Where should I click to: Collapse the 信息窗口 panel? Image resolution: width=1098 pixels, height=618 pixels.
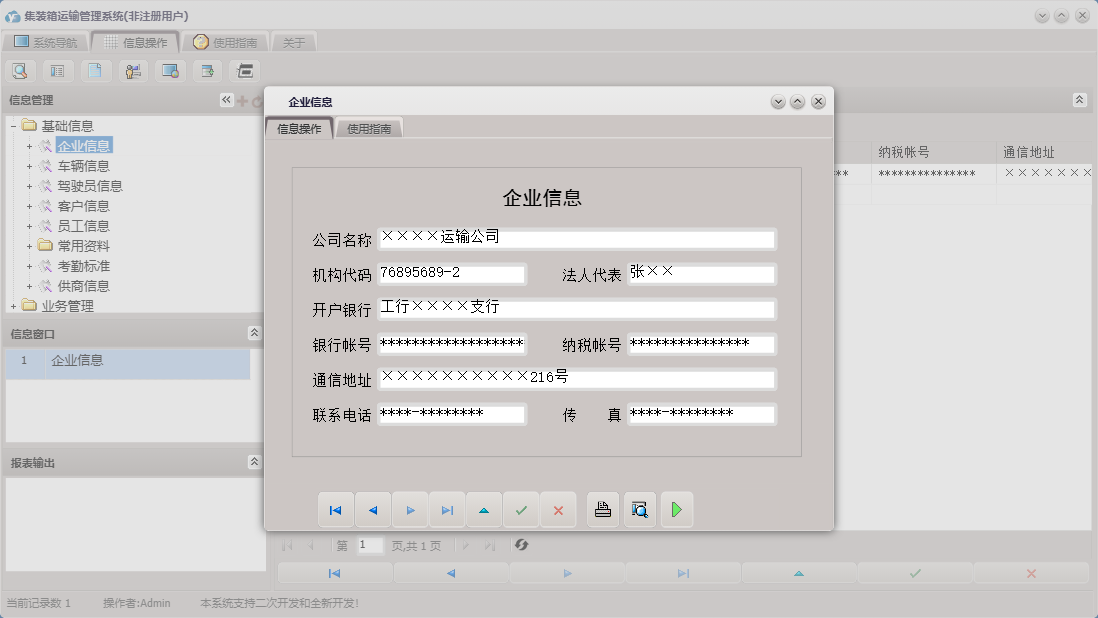[x=256, y=334]
